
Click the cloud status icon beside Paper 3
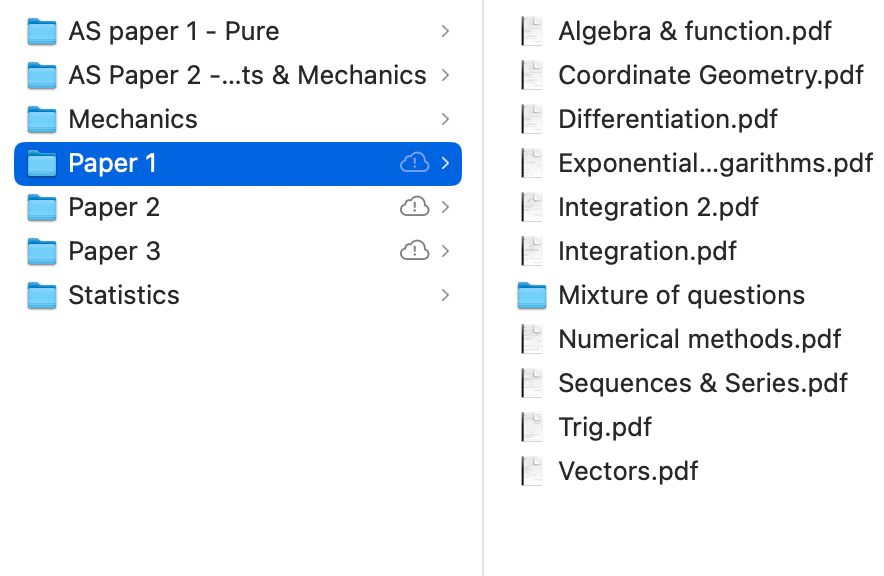pos(414,251)
